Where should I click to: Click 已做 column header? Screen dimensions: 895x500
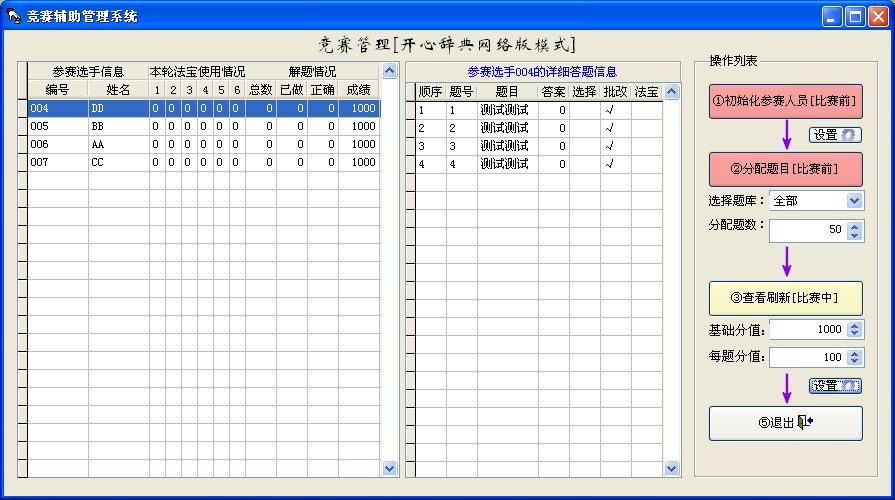(x=292, y=90)
